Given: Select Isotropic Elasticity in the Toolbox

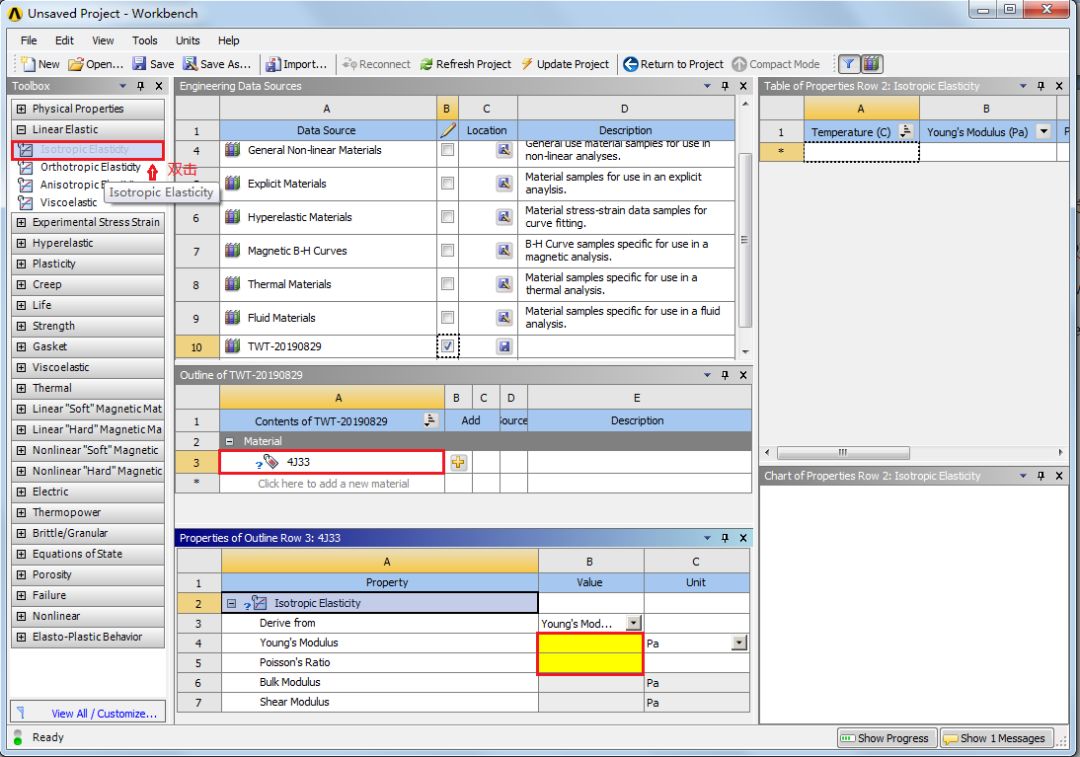Looking at the screenshot, I should pos(87,149).
